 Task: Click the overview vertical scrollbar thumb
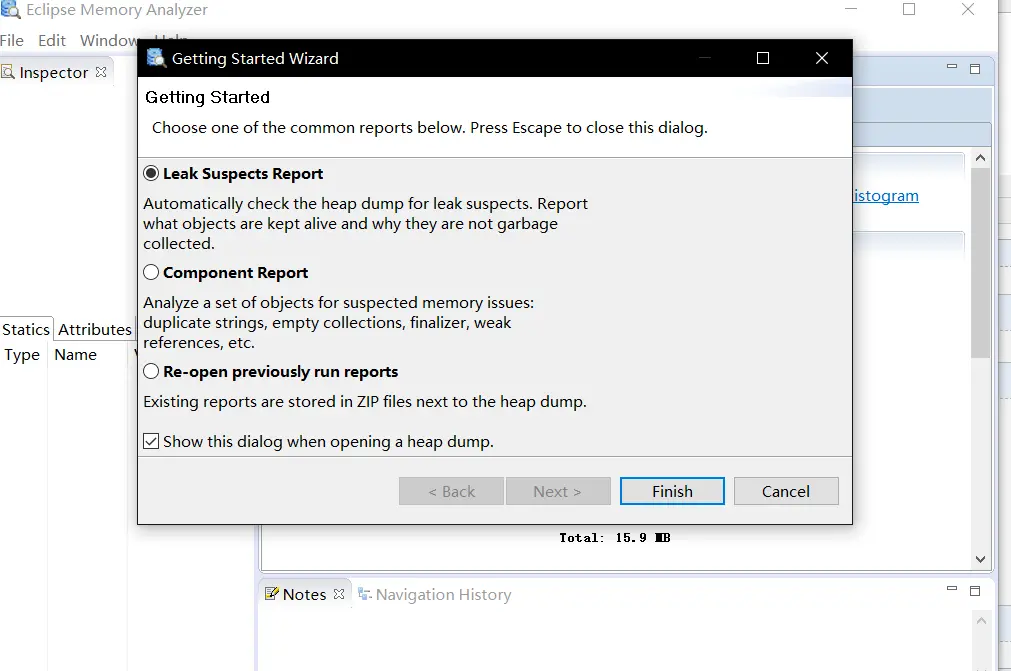(980, 262)
